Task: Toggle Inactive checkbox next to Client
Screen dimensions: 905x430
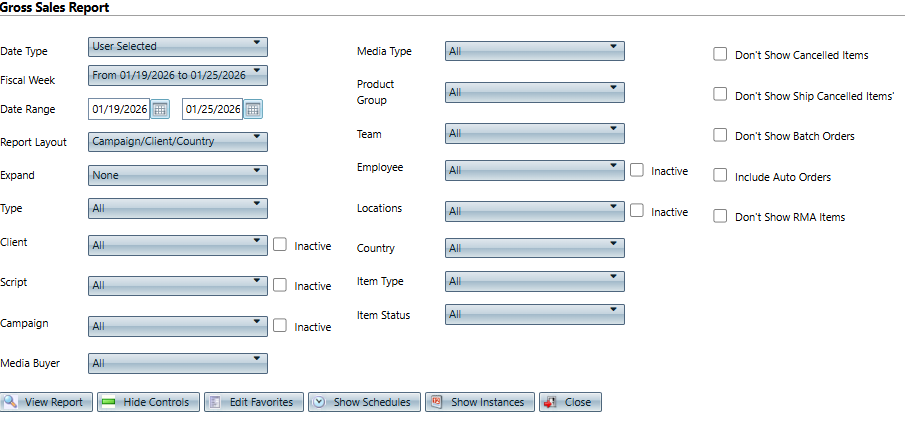Action: tap(280, 244)
